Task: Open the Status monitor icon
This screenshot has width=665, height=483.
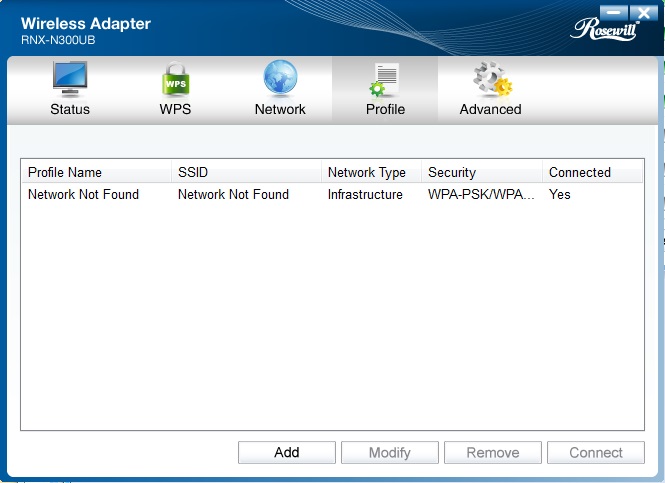Action: (70, 78)
